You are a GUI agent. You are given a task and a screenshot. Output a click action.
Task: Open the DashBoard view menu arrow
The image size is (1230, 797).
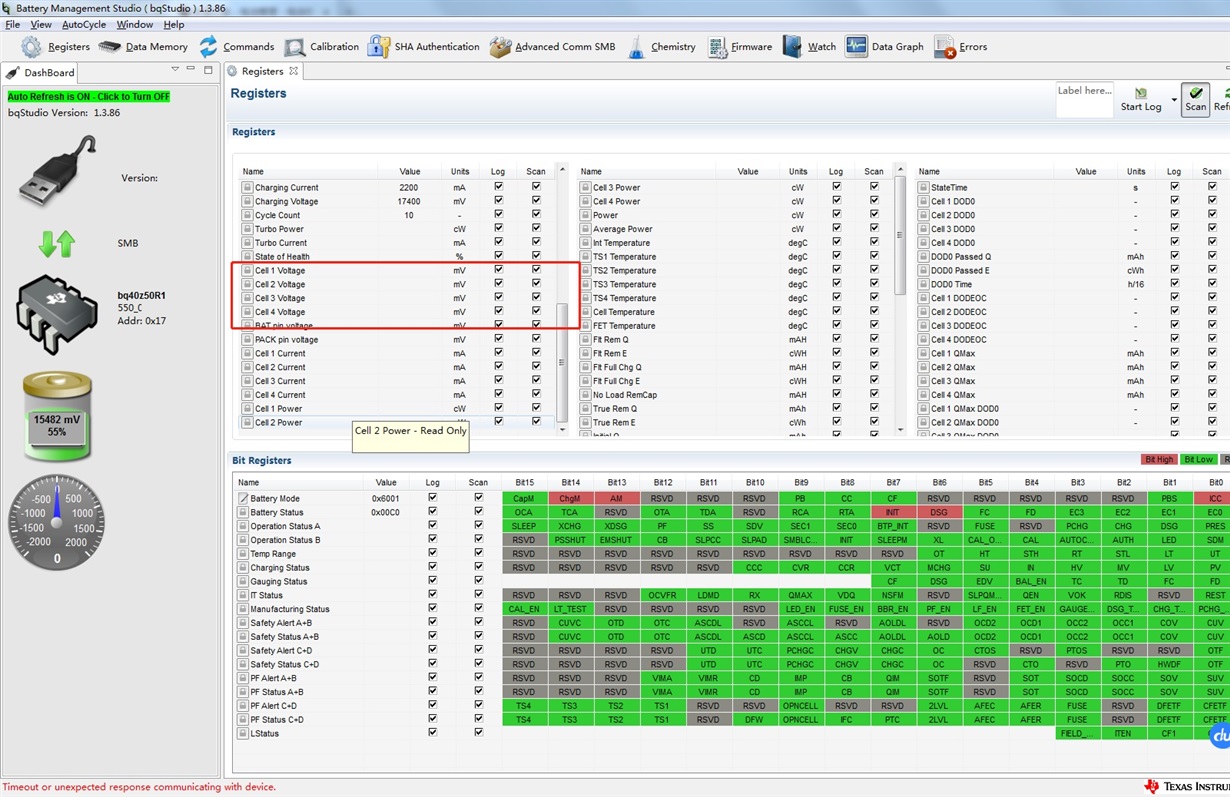click(175, 70)
